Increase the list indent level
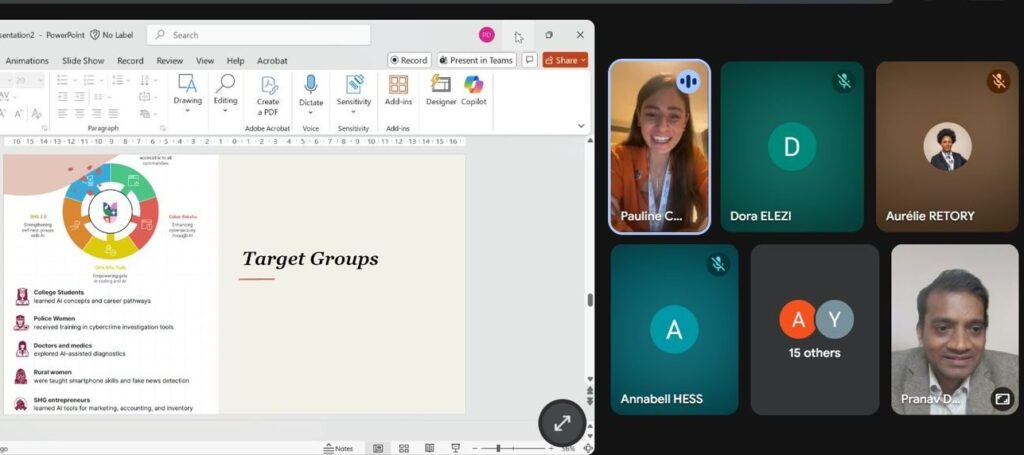Image resolution: width=1024 pixels, height=455 pixels. [x=79, y=97]
